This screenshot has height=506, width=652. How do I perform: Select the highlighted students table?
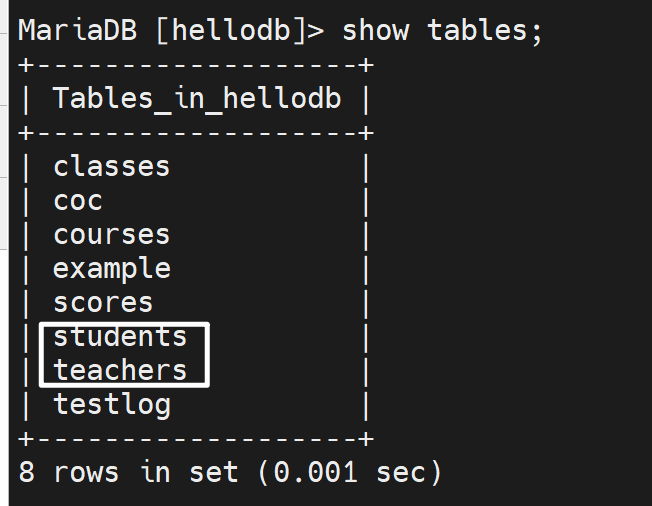click(120, 337)
